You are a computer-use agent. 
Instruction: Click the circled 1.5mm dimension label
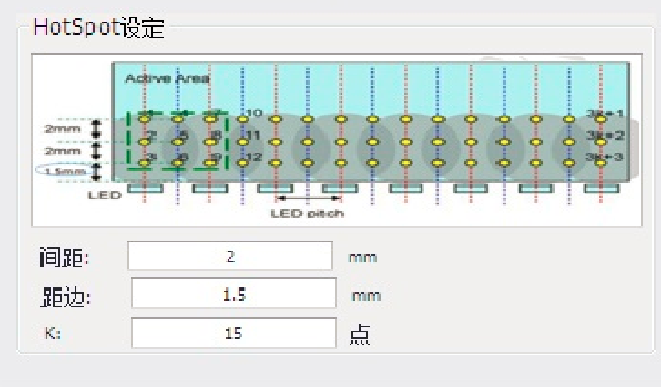[64, 171]
